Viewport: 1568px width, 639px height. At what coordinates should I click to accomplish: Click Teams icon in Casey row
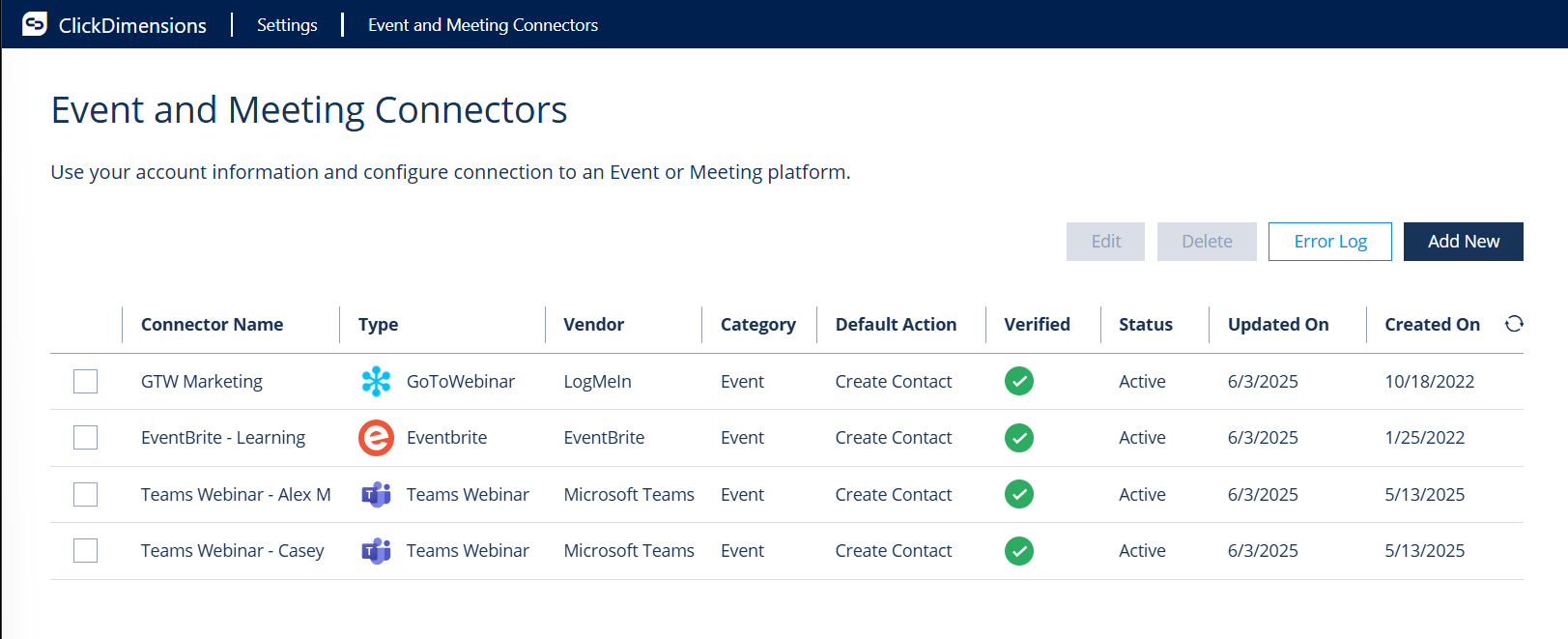[376, 551]
